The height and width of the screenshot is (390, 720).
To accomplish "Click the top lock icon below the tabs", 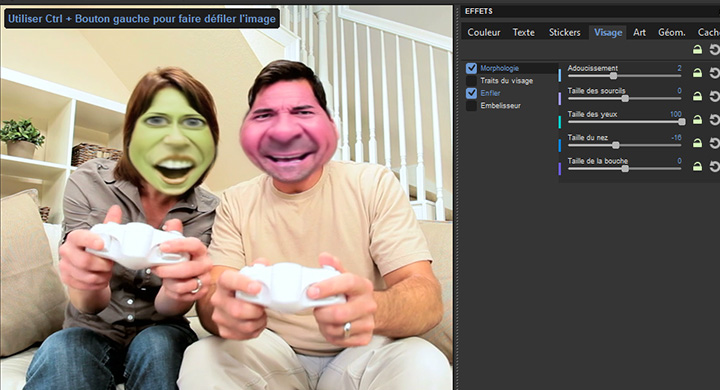I will (x=697, y=50).
